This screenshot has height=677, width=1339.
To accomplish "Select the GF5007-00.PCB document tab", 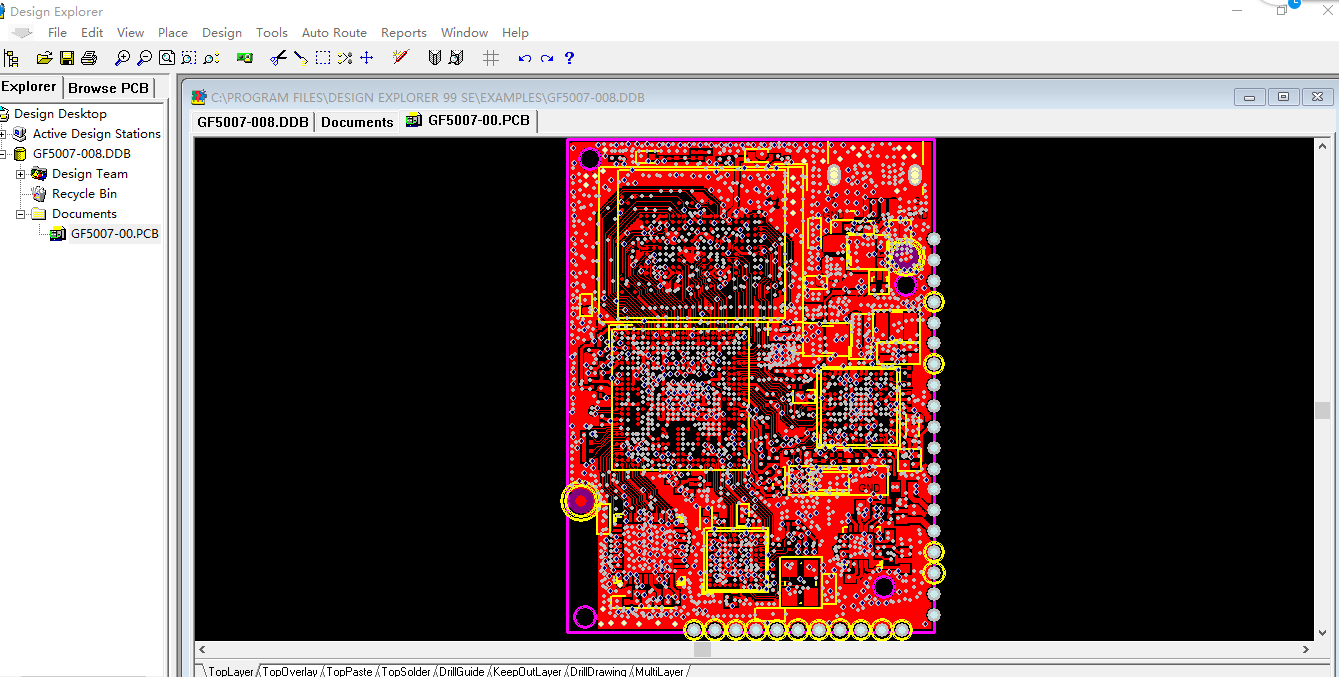I will (x=469, y=121).
